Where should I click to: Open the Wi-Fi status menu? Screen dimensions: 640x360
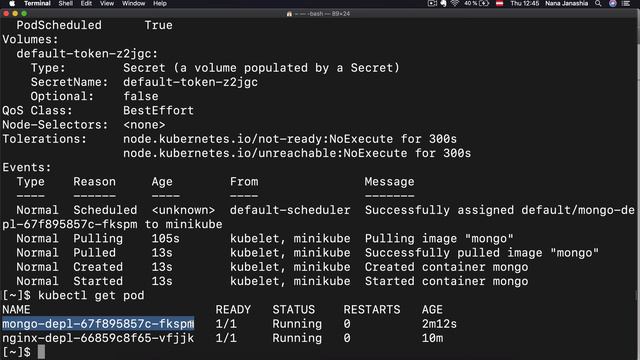[455, 3]
